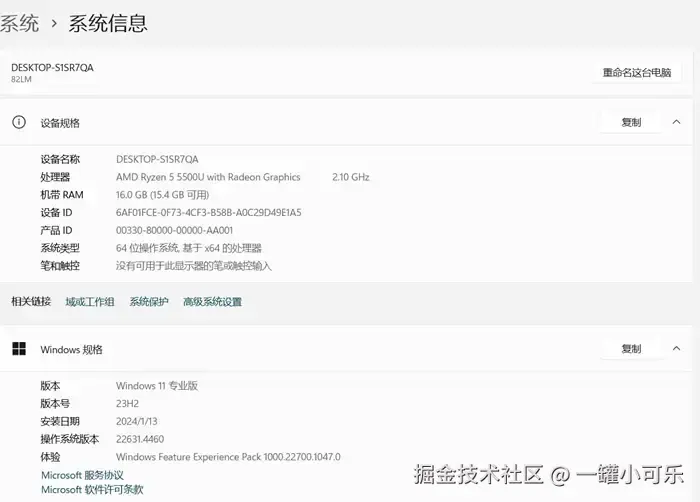Click the Windows 11 专业版 edition value
700x502 pixels.
point(157,386)
